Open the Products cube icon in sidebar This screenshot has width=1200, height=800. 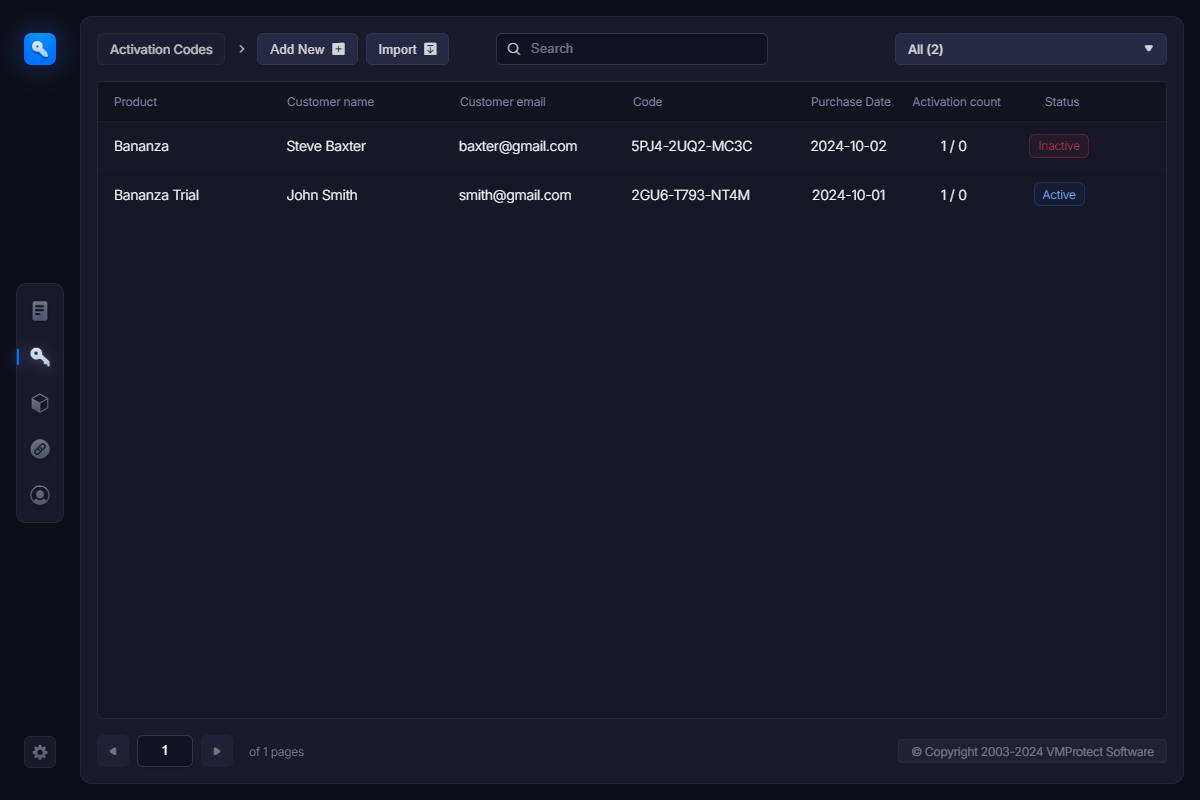pos(40,403)
